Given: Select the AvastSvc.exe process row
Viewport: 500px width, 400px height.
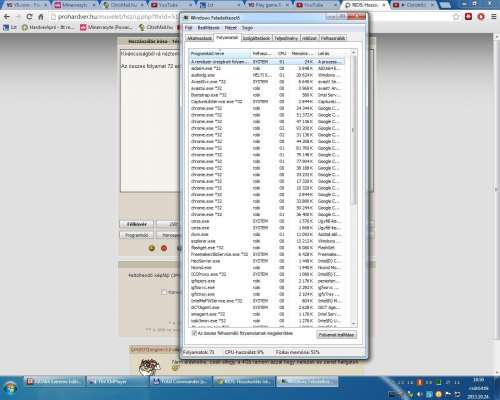Looking at the screenshot, I should click(267, 82).
